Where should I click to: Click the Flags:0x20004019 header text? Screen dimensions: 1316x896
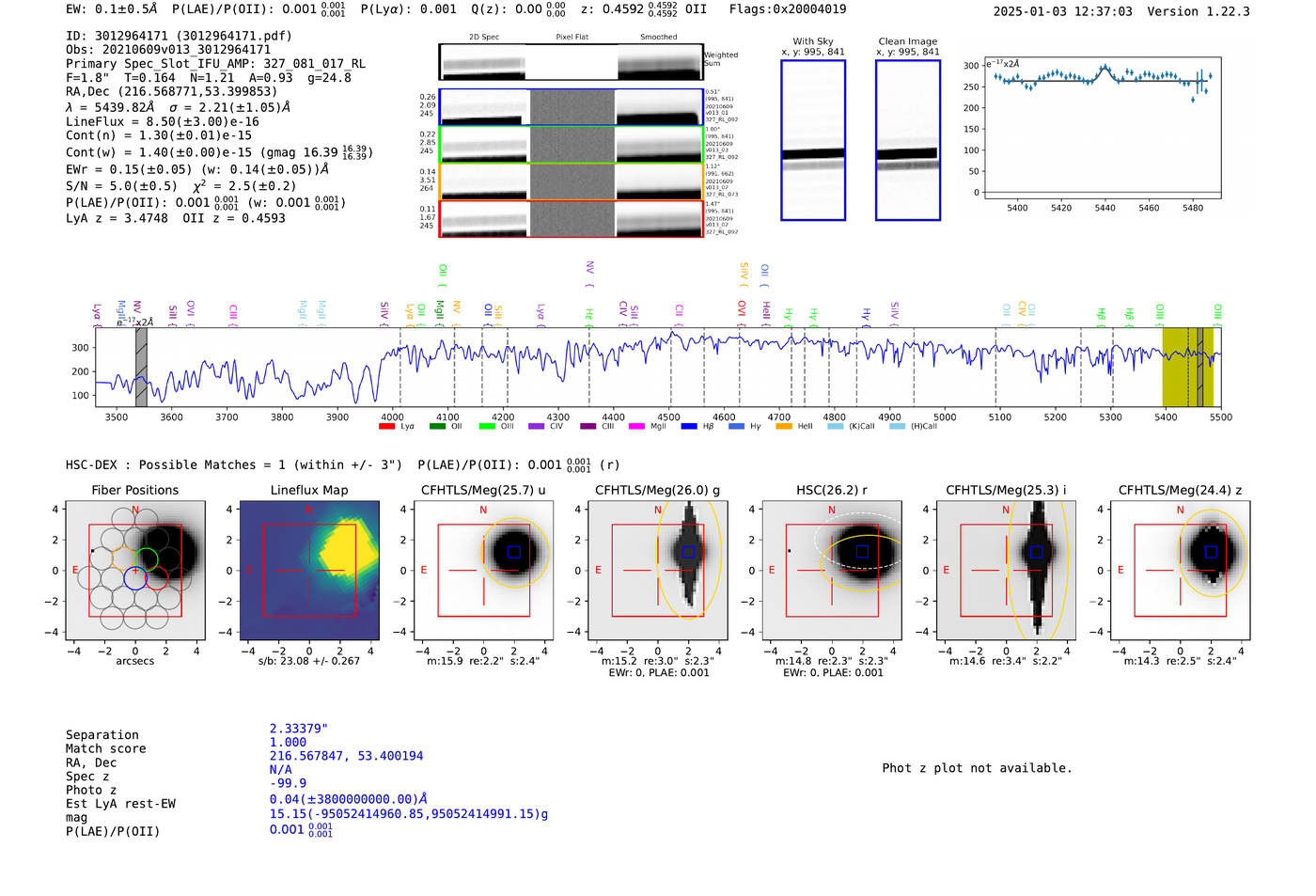[x=788, y=9]
